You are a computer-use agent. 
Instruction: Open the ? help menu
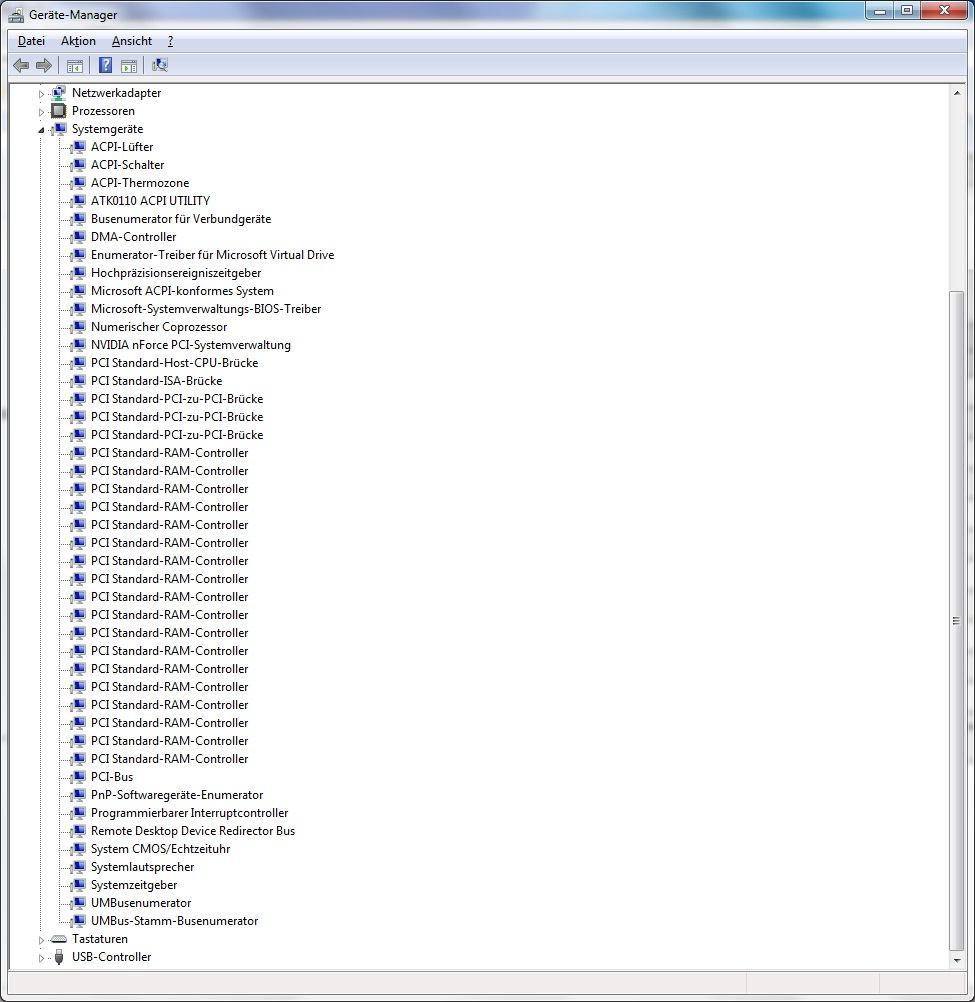170,41
